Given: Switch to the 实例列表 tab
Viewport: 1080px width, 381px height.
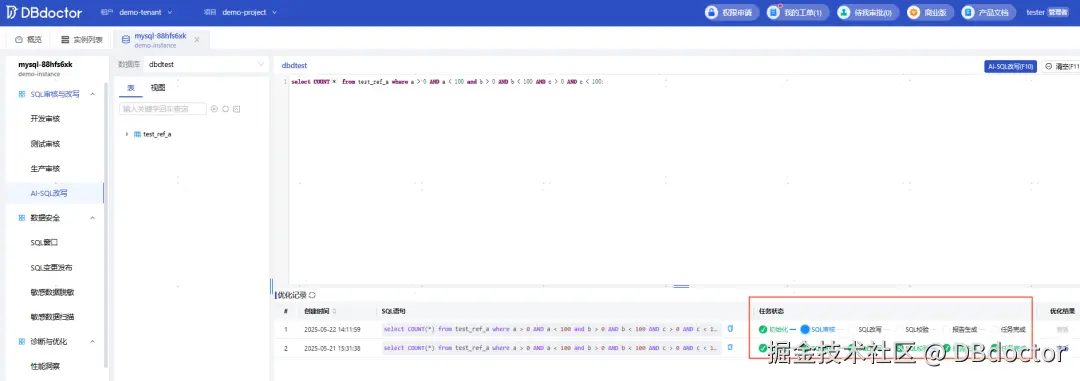Looking at the screenshot, I should click(82, 39).
